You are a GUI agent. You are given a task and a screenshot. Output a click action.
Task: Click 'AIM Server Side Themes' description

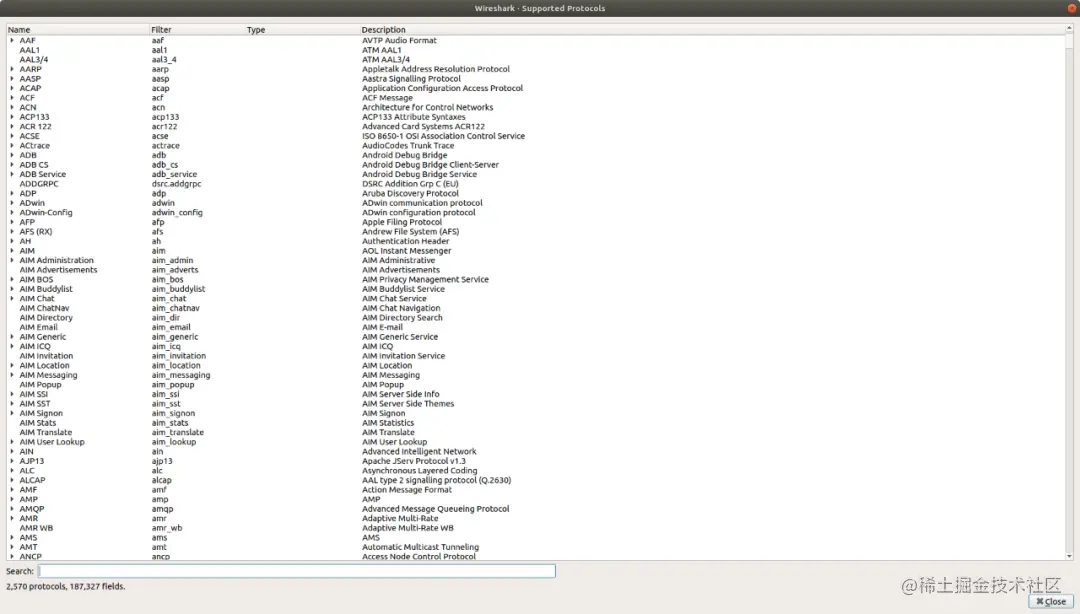[x=408, y=405]
